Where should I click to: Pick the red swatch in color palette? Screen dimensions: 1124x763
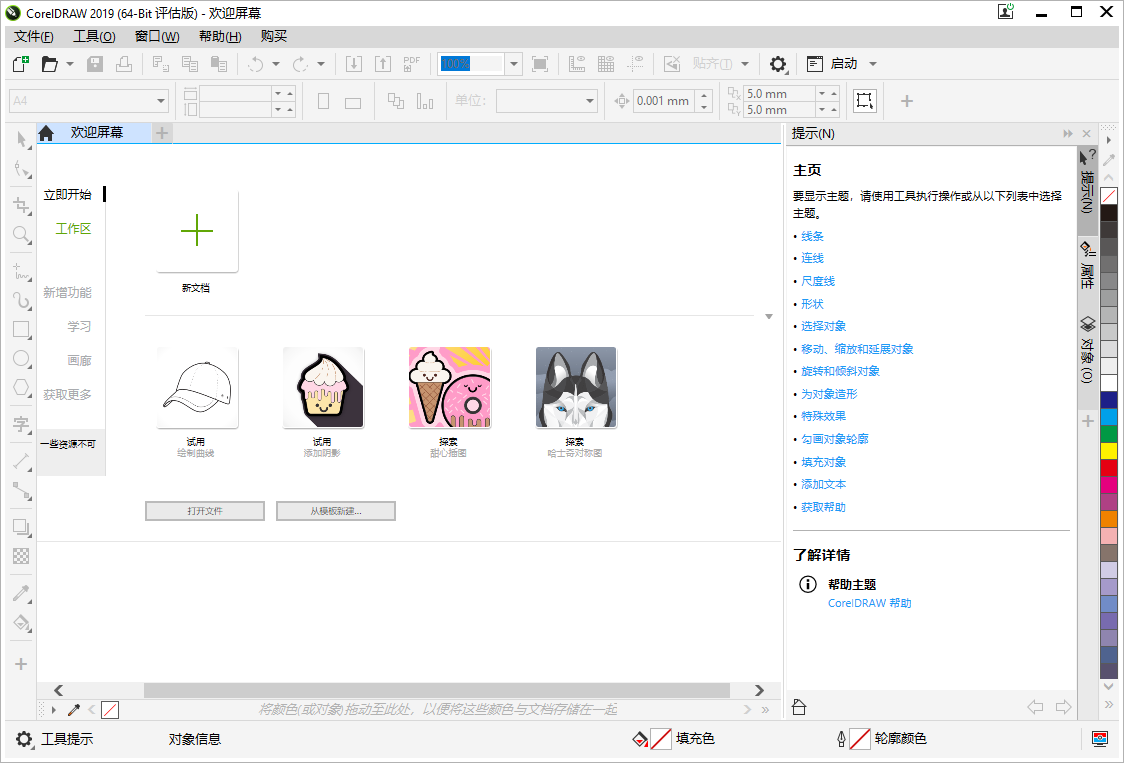coord(1109,468)
